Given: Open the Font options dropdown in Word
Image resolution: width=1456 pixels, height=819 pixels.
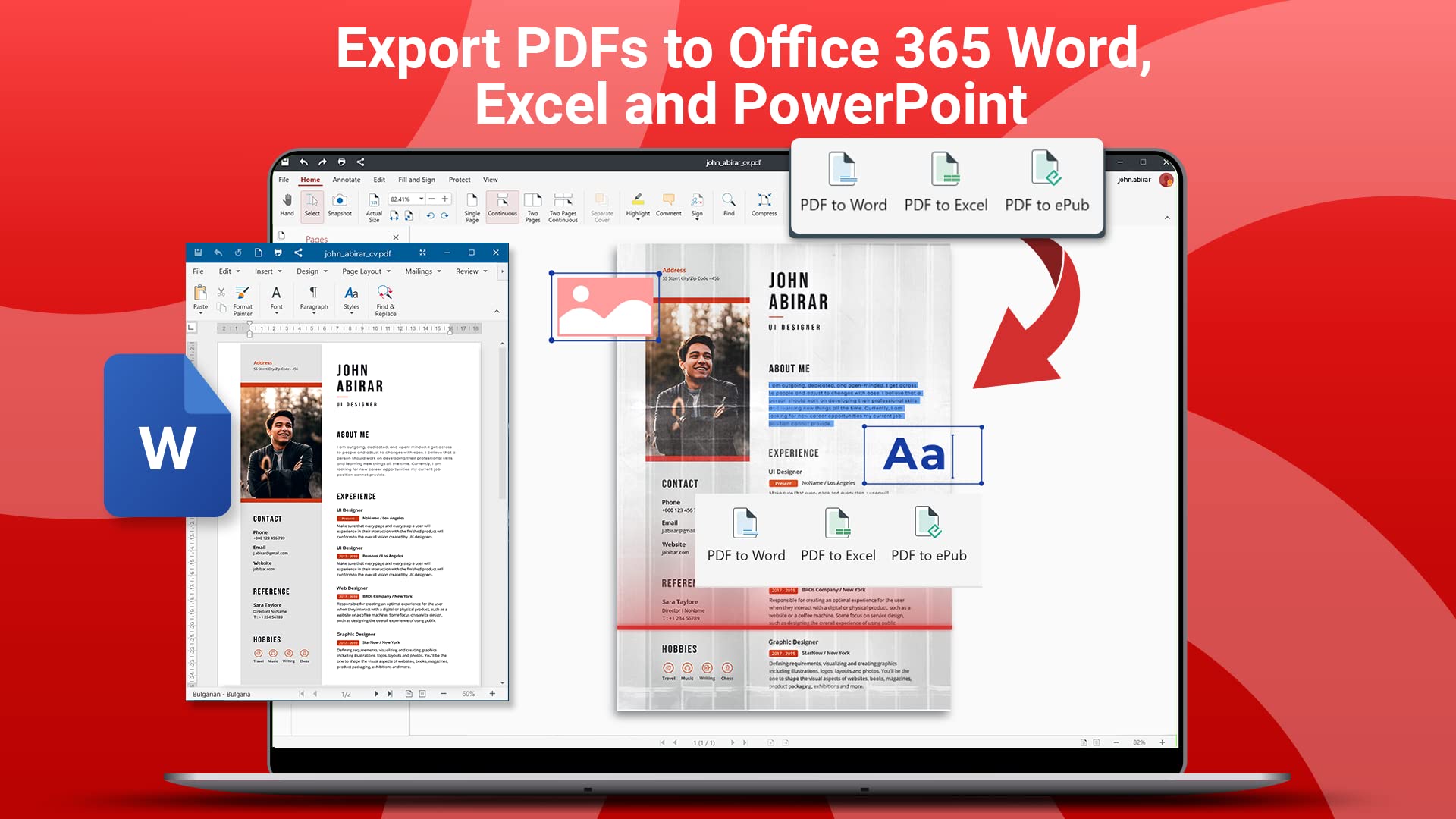Looking at the screenshot, I should 276,297.
